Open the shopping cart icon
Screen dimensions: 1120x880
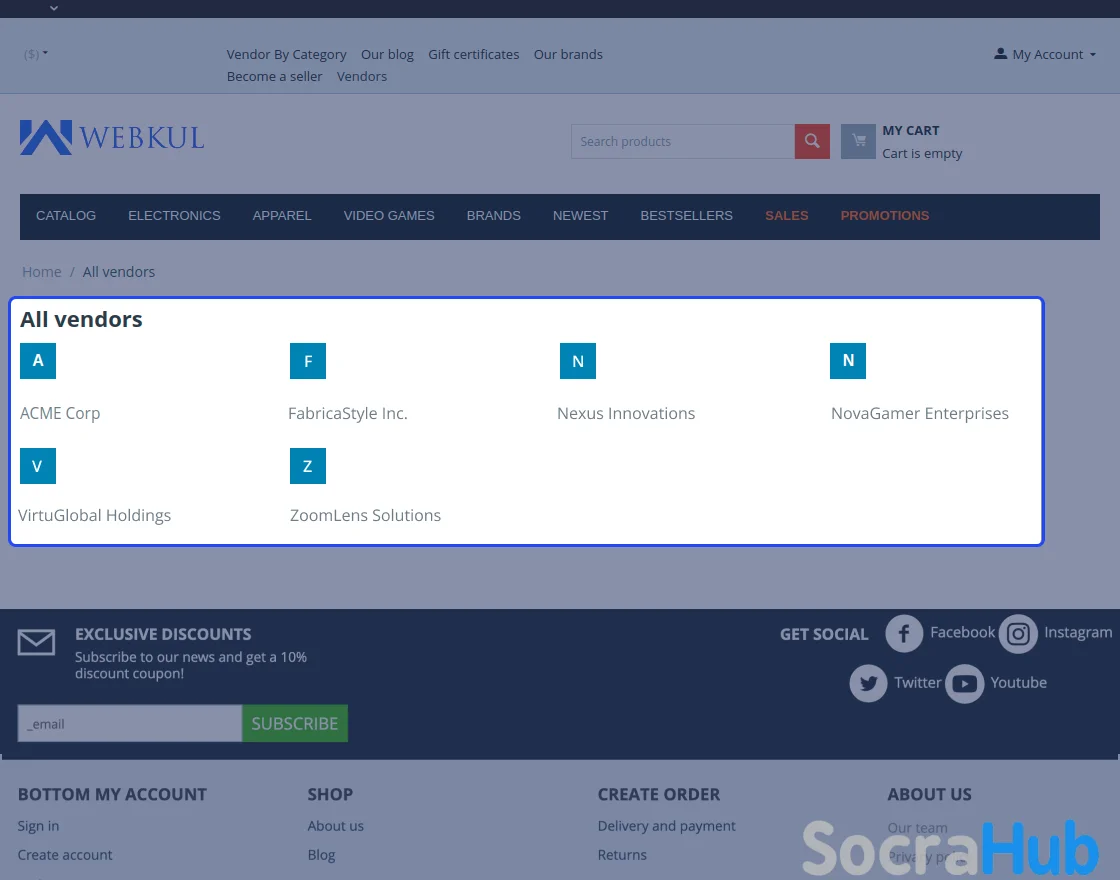click(858, 142)
